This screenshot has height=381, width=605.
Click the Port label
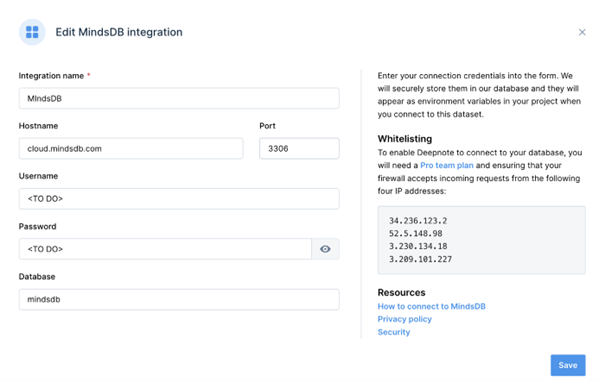(267, 126)
